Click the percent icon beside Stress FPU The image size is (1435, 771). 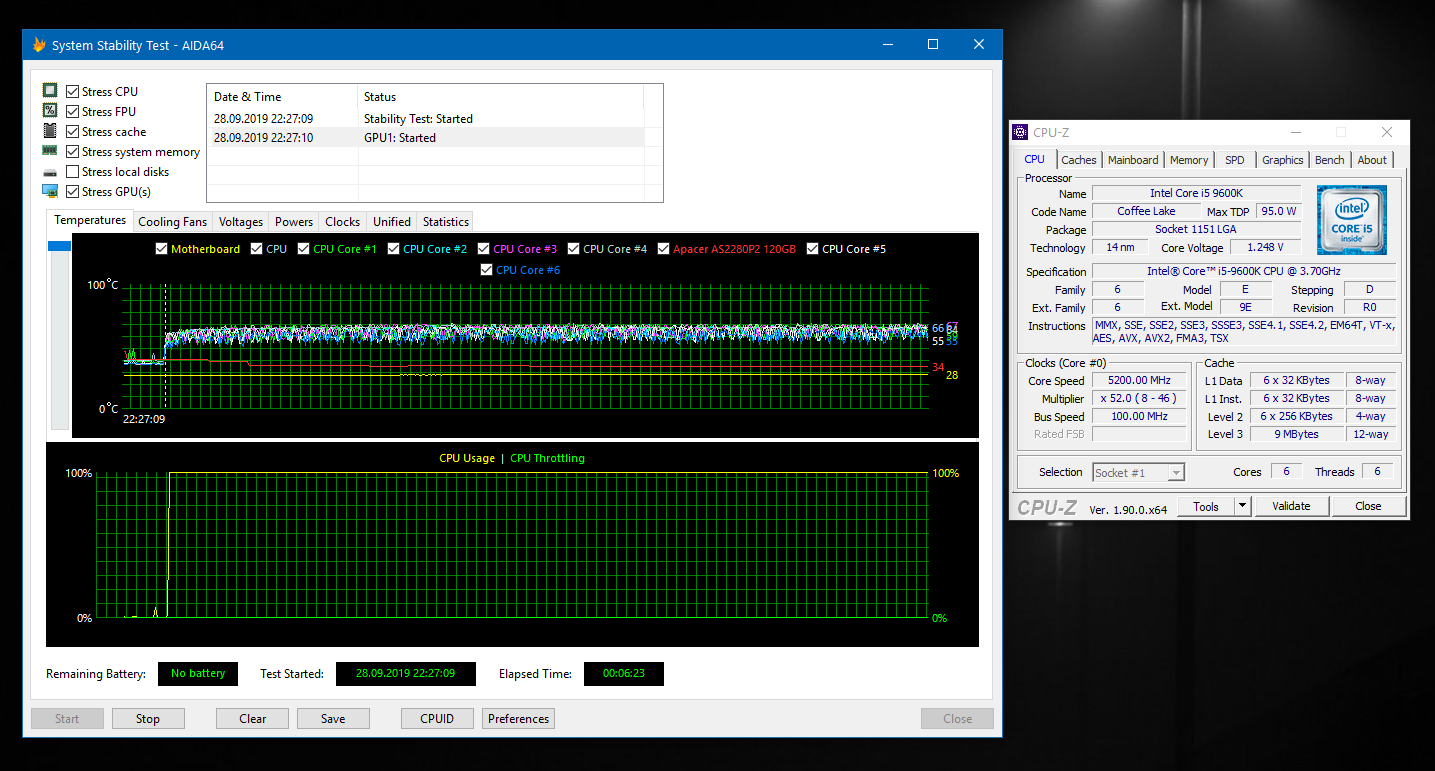[x=50, y=111]
